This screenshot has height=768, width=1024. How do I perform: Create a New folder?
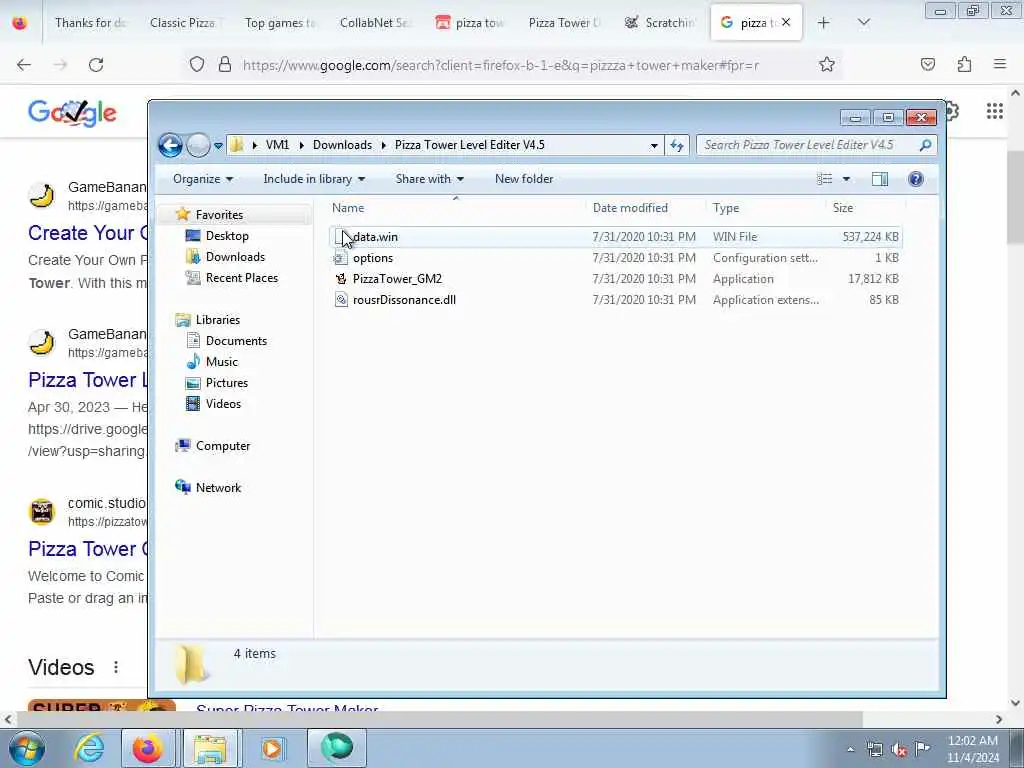[x=524, y=179]
